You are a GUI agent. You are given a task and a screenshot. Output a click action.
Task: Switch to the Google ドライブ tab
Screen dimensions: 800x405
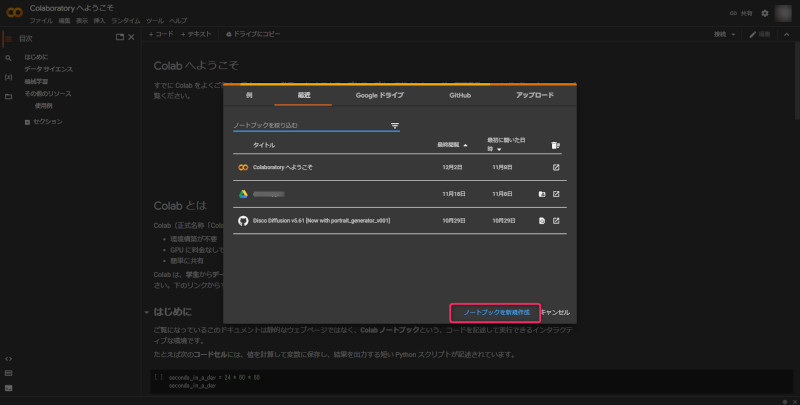pos(380,95)
